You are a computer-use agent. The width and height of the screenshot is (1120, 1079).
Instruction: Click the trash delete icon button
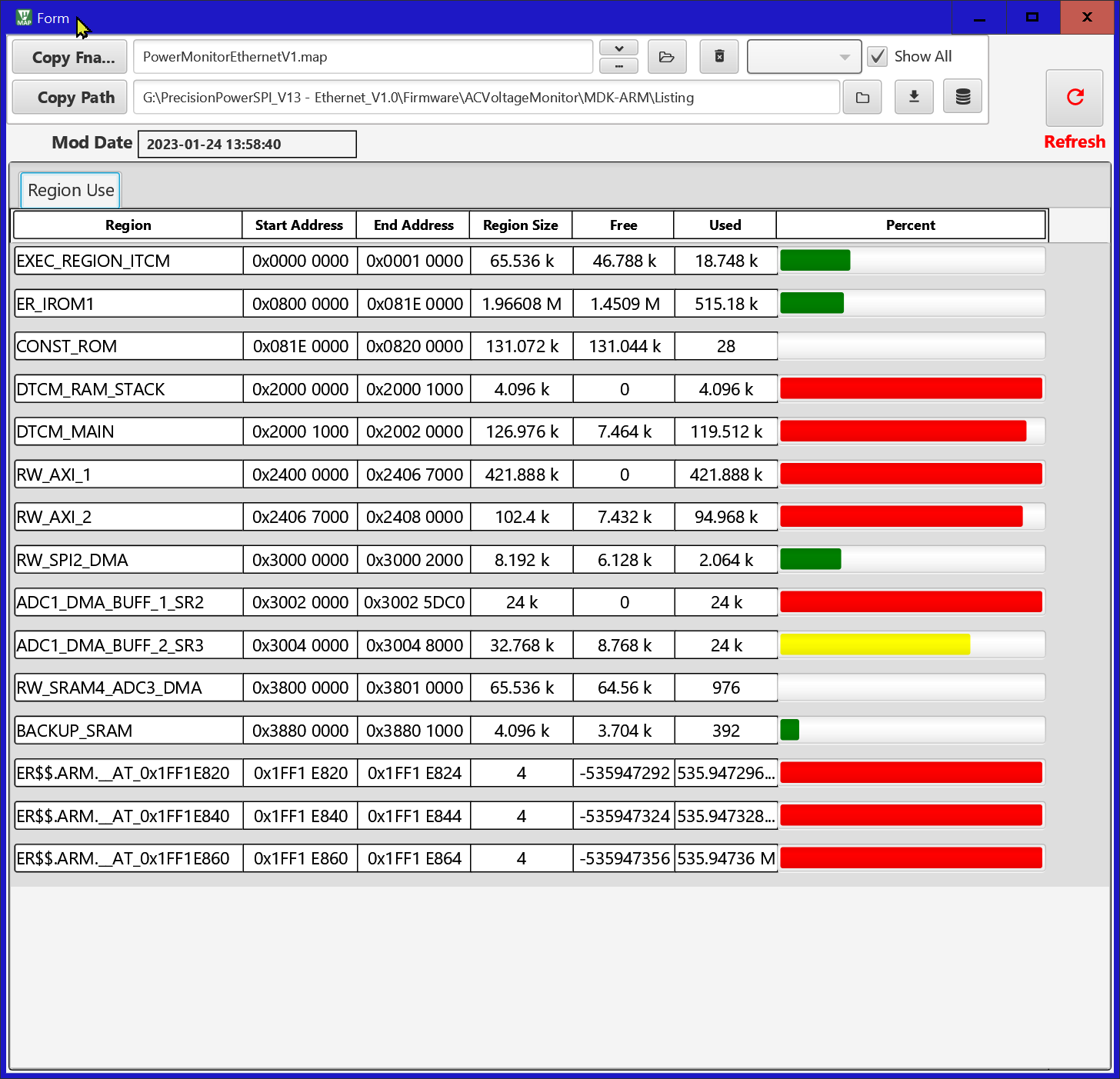pos(719,57)
